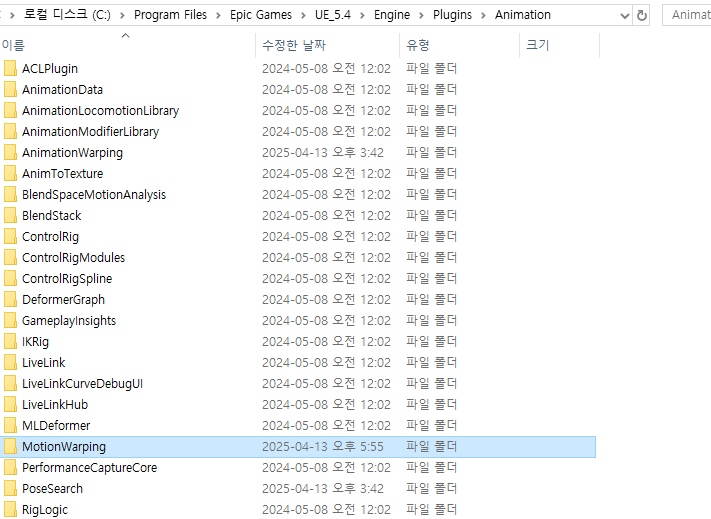This screenshot has height=519, width=711.
Task: Click AnimationWarping's date 2025-04-13 오후 3:42
Action: point(323,152)
